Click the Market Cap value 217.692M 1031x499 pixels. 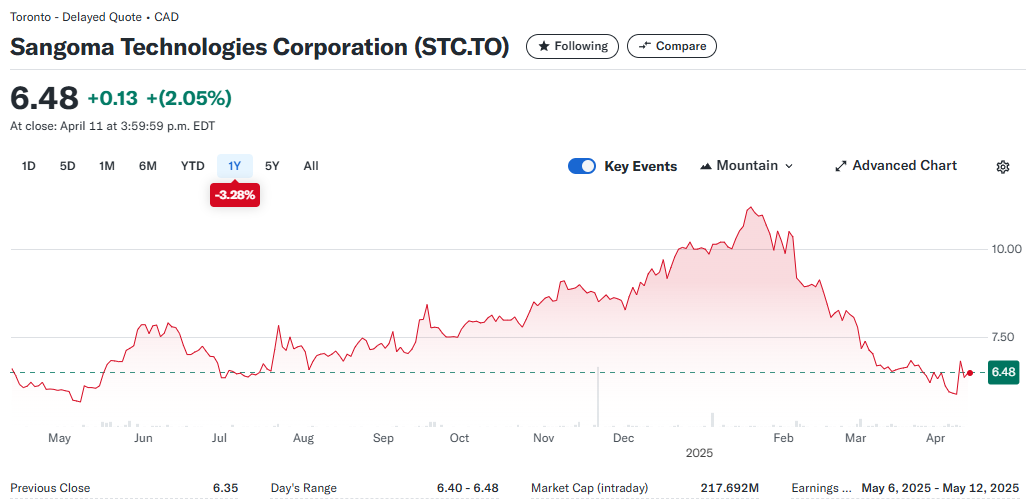pos(730,488)
